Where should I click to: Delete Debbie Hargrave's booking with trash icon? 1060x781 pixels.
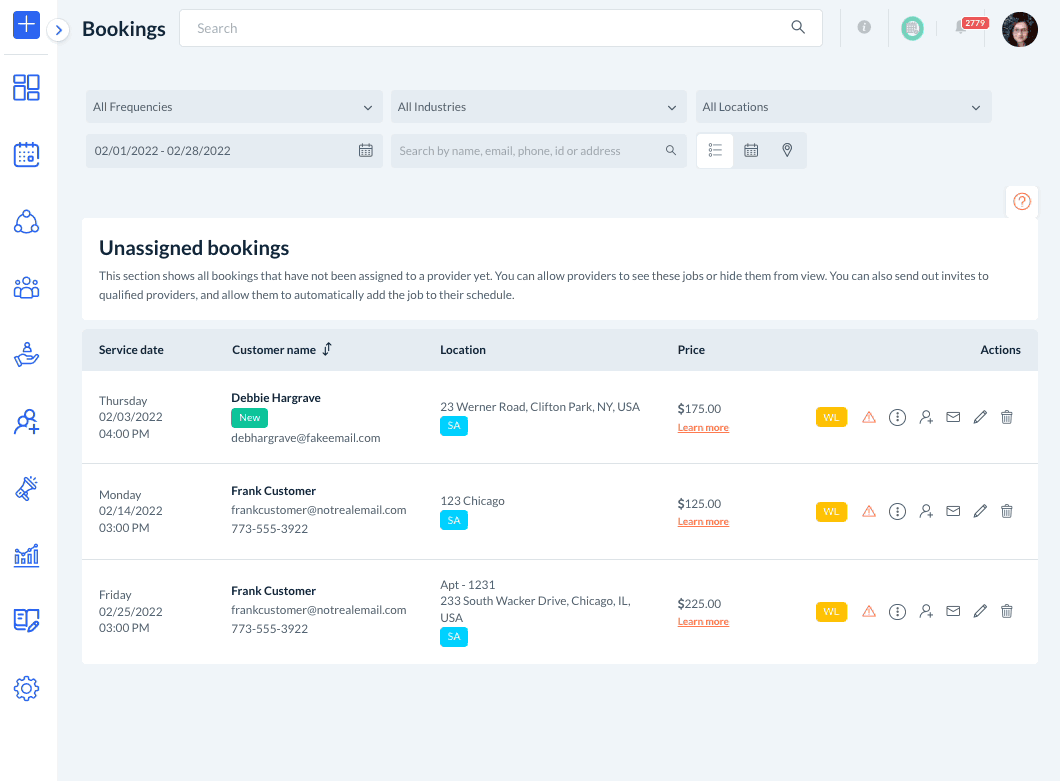pyautogui.click(x=1007, y=417)
